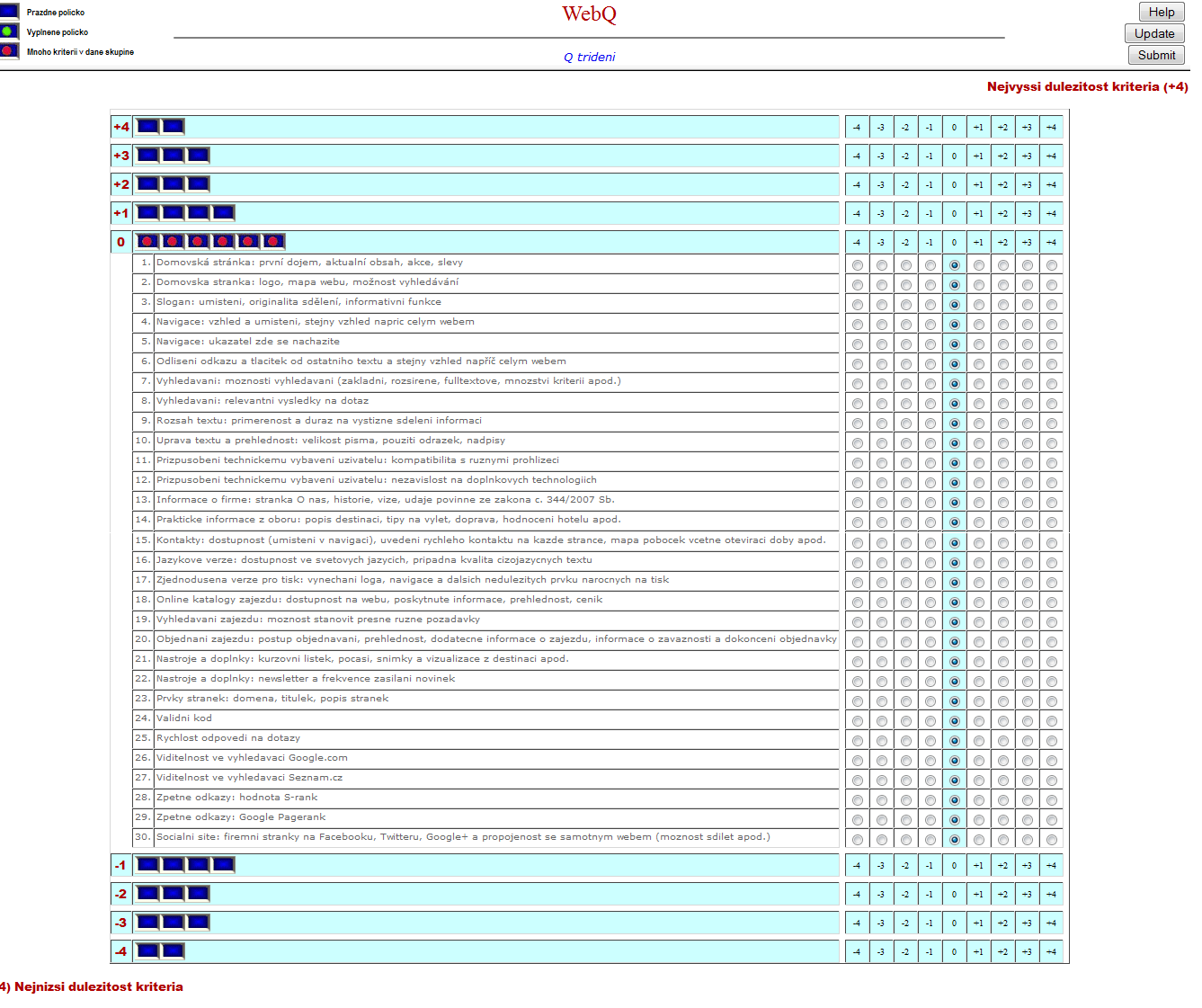1202x1008 pixels.
Task: Expand the -4 group by its label
Action: tap(121, 951)
